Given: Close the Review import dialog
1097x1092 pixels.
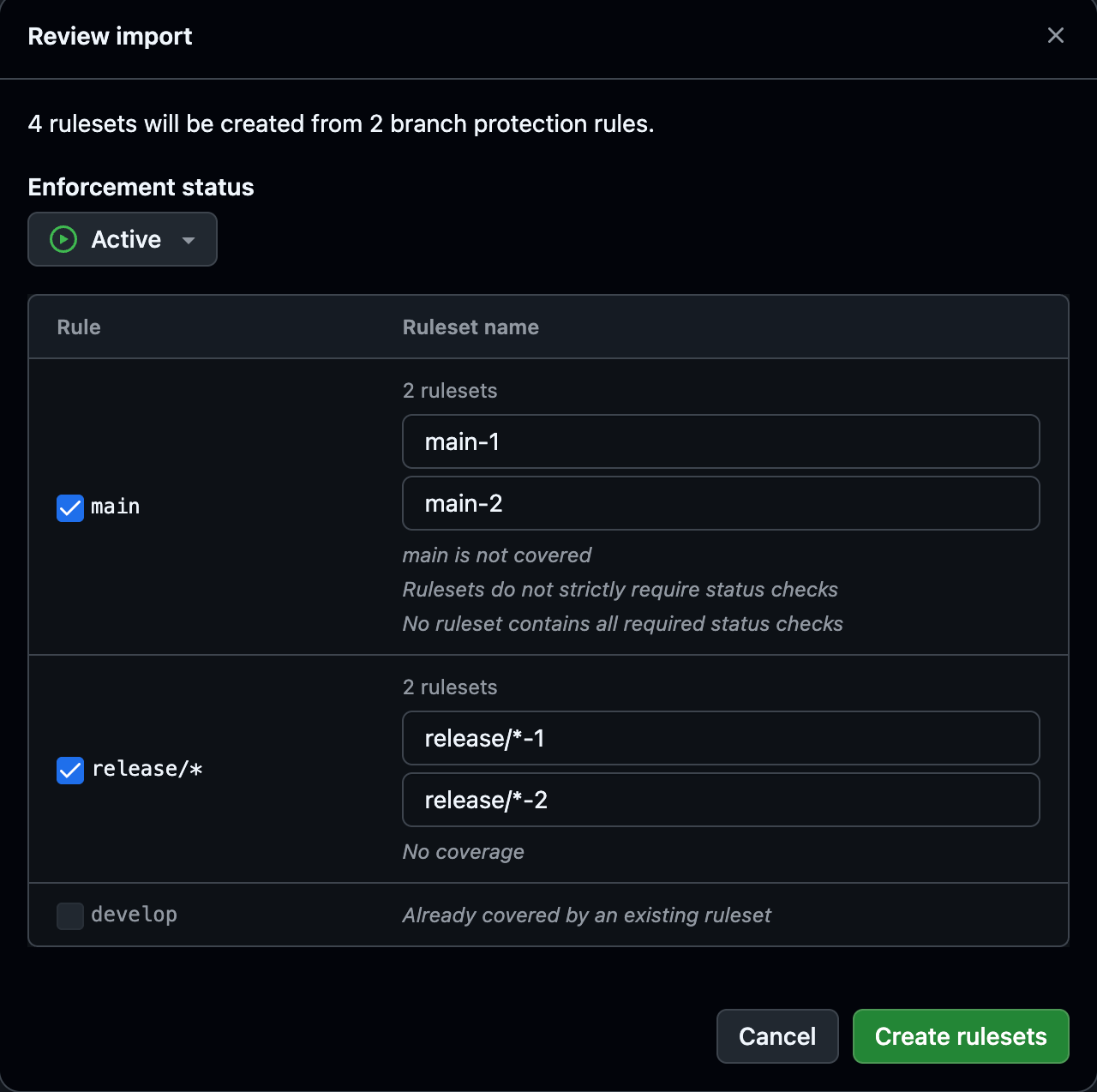Looking at the screenshot, I should click(1055, 36).
